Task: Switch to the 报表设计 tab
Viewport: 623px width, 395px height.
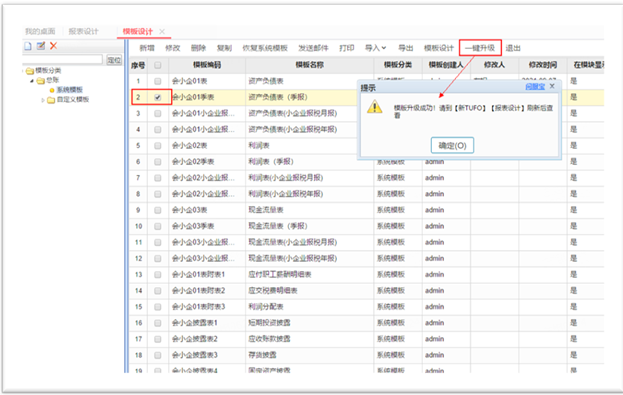Action: 83,31
